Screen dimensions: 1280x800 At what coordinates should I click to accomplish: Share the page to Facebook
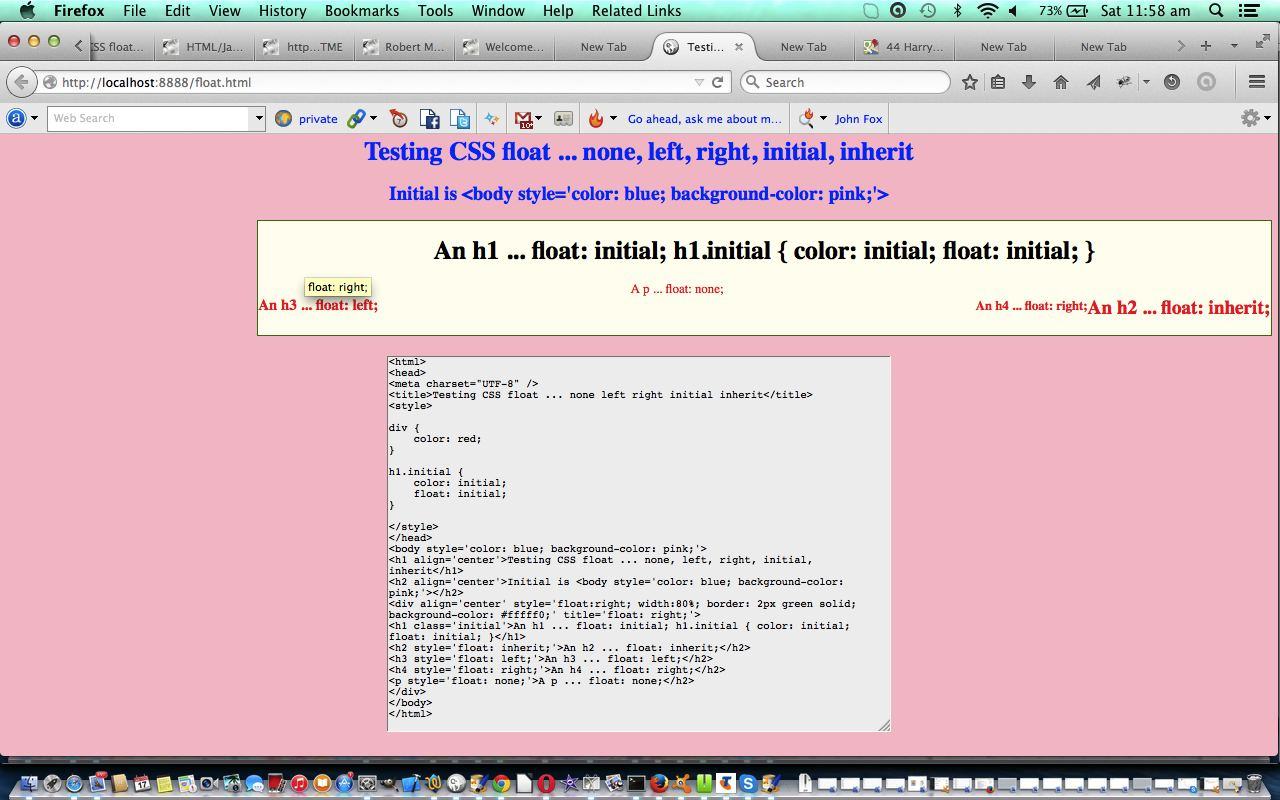click(429, 118)
